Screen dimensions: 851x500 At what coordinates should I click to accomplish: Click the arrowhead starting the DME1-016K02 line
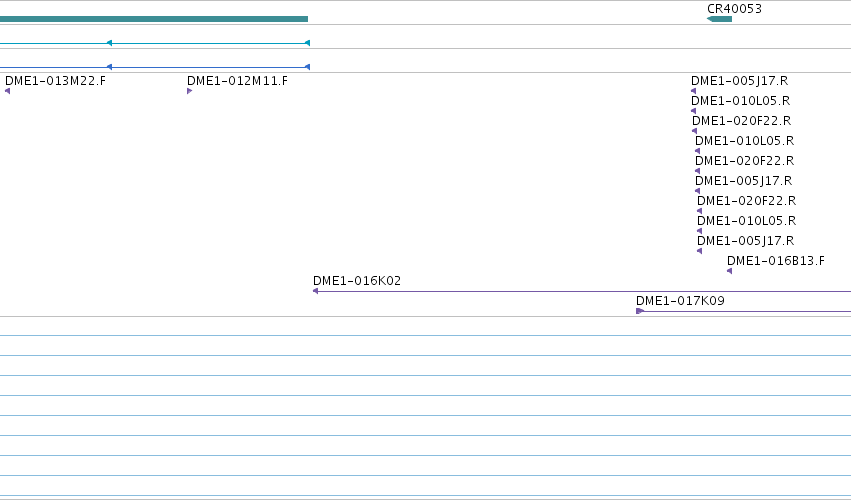(x=315, y=291)
